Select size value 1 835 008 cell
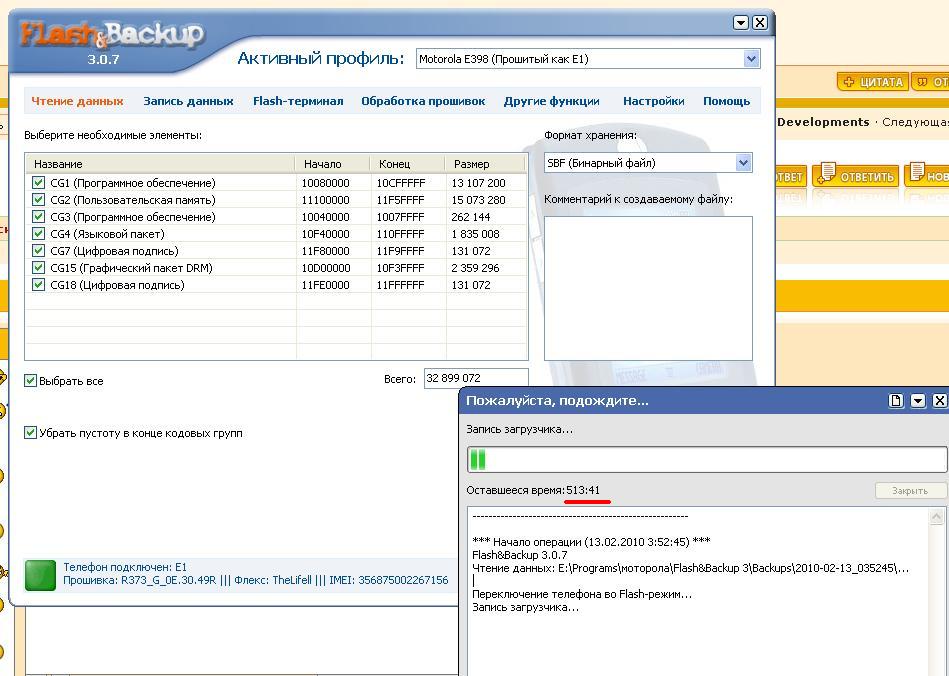The image size is (949, 676). [476, 234]
